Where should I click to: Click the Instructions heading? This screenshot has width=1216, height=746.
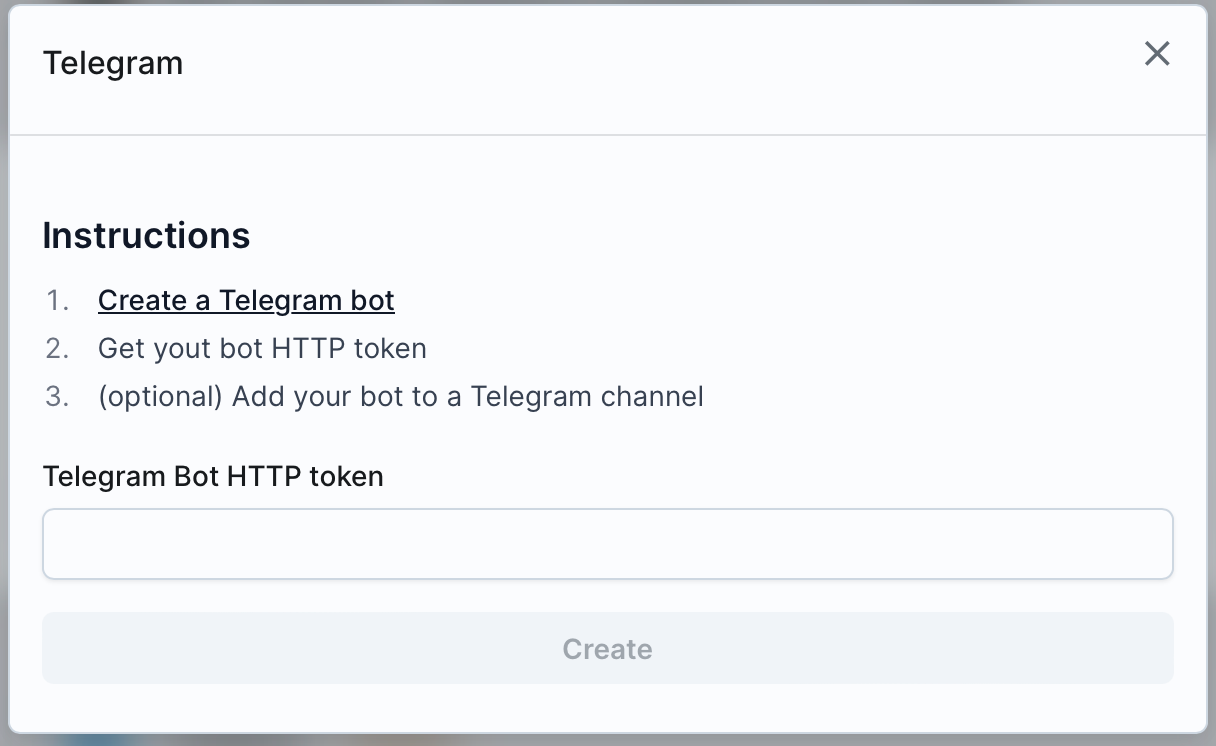pyautogui.click(x=146, y=235)
